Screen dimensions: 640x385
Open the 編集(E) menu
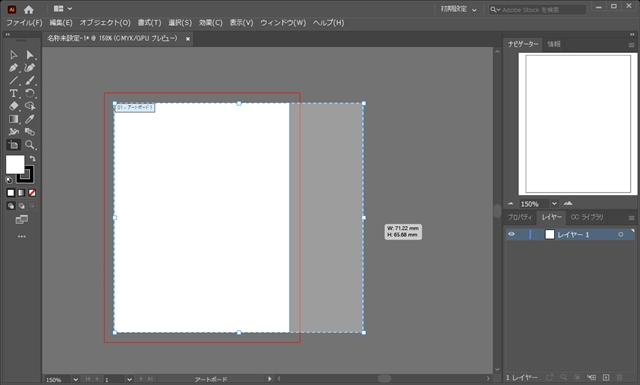click(x=61, y=23)
